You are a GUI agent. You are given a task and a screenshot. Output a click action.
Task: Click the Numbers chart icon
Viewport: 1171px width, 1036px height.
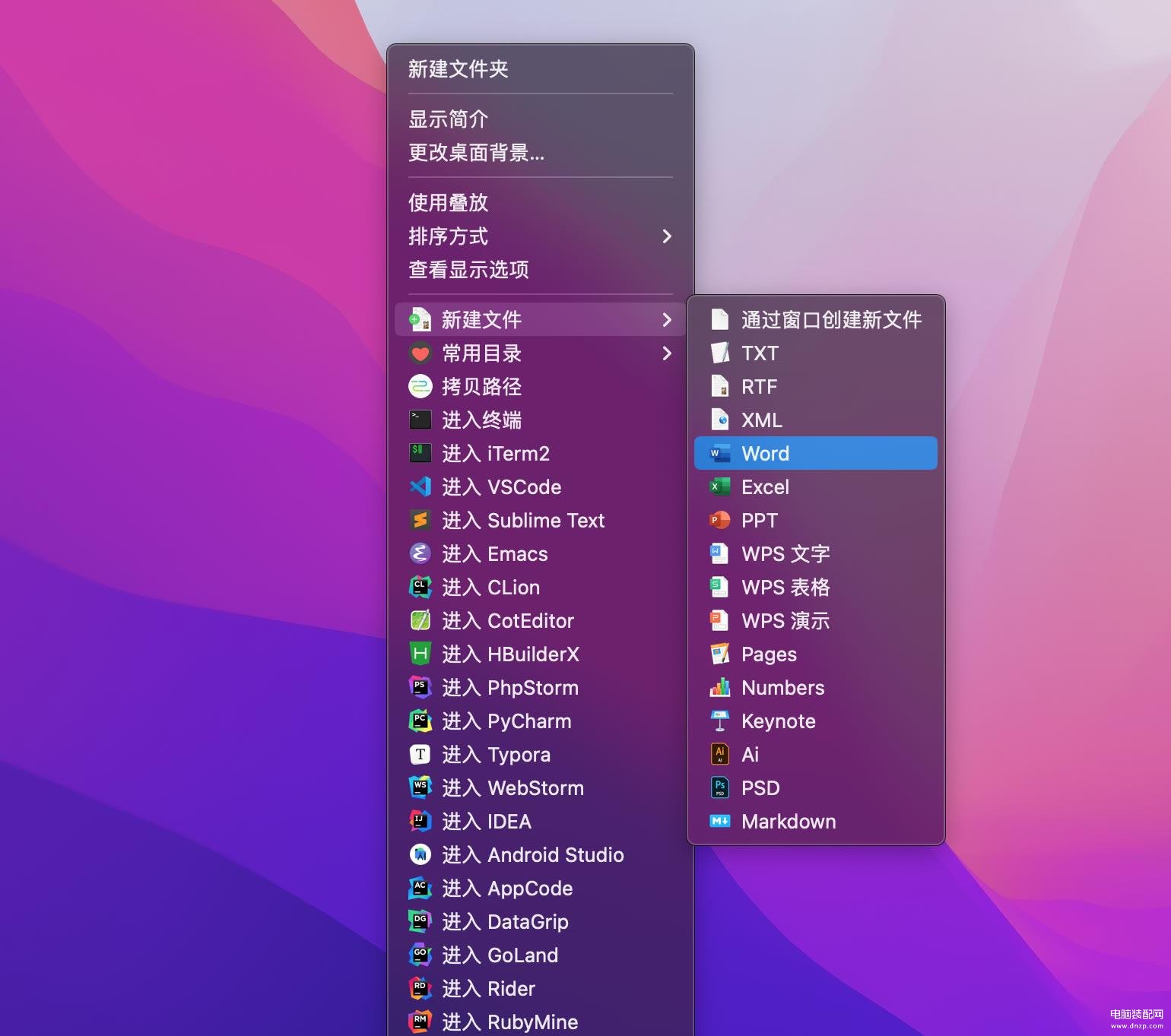click(x=719, y=687)
